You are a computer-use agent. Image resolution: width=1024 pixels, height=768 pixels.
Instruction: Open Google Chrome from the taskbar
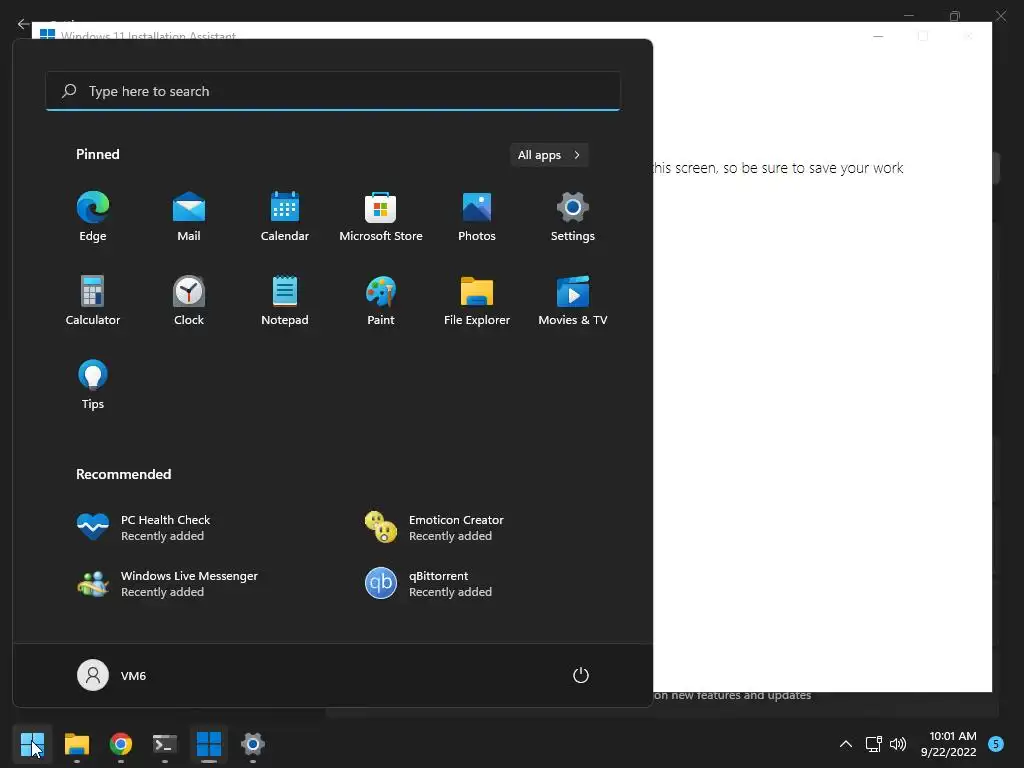click(121, 744)
